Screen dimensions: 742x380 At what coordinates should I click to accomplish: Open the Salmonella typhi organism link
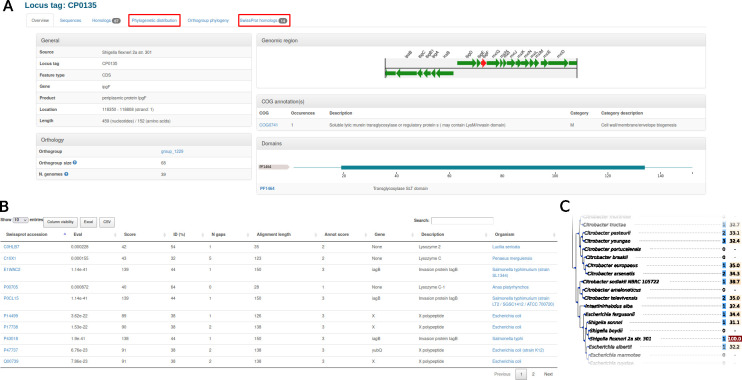[507, 339]
